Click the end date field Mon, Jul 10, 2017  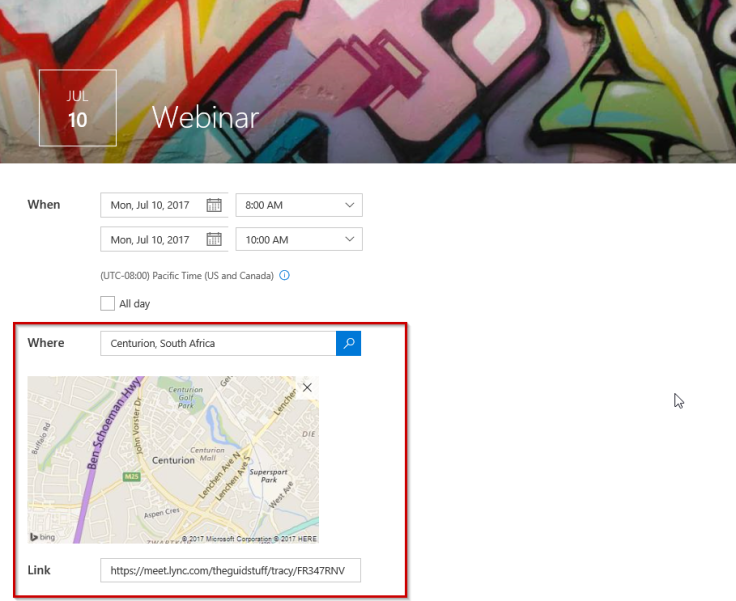pyautogui.click(x=150, y=239)
